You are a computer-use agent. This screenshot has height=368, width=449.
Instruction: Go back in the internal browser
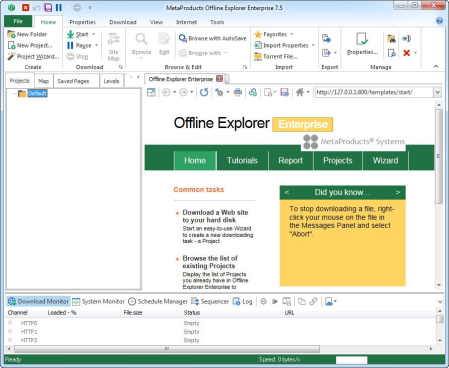166,92
